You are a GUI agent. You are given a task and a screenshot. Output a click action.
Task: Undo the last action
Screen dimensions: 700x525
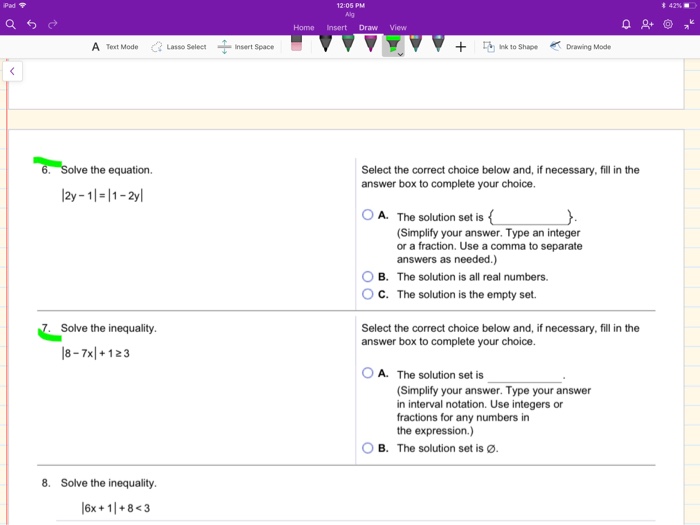click(x=32, y=24)
